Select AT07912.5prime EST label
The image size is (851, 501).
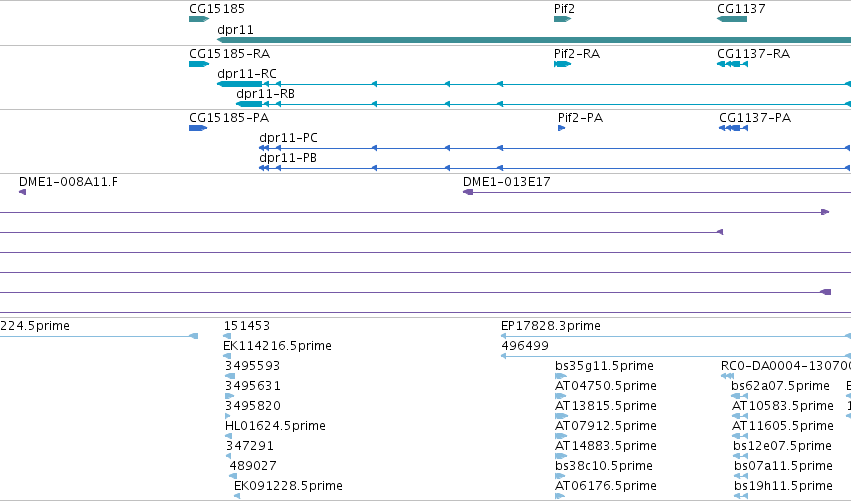(606, 426)
